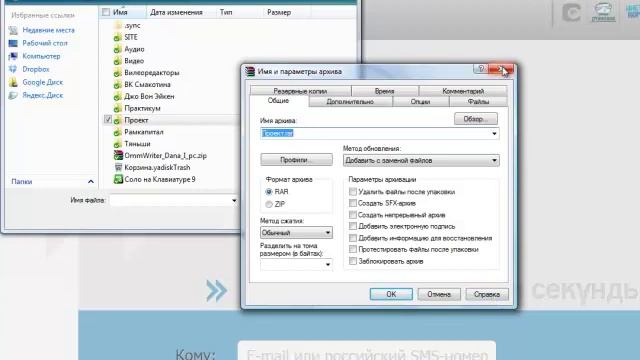The height and width of the screenshot is (360, 640).
Task: Switch to Комментарий tab
Action: 463,91
